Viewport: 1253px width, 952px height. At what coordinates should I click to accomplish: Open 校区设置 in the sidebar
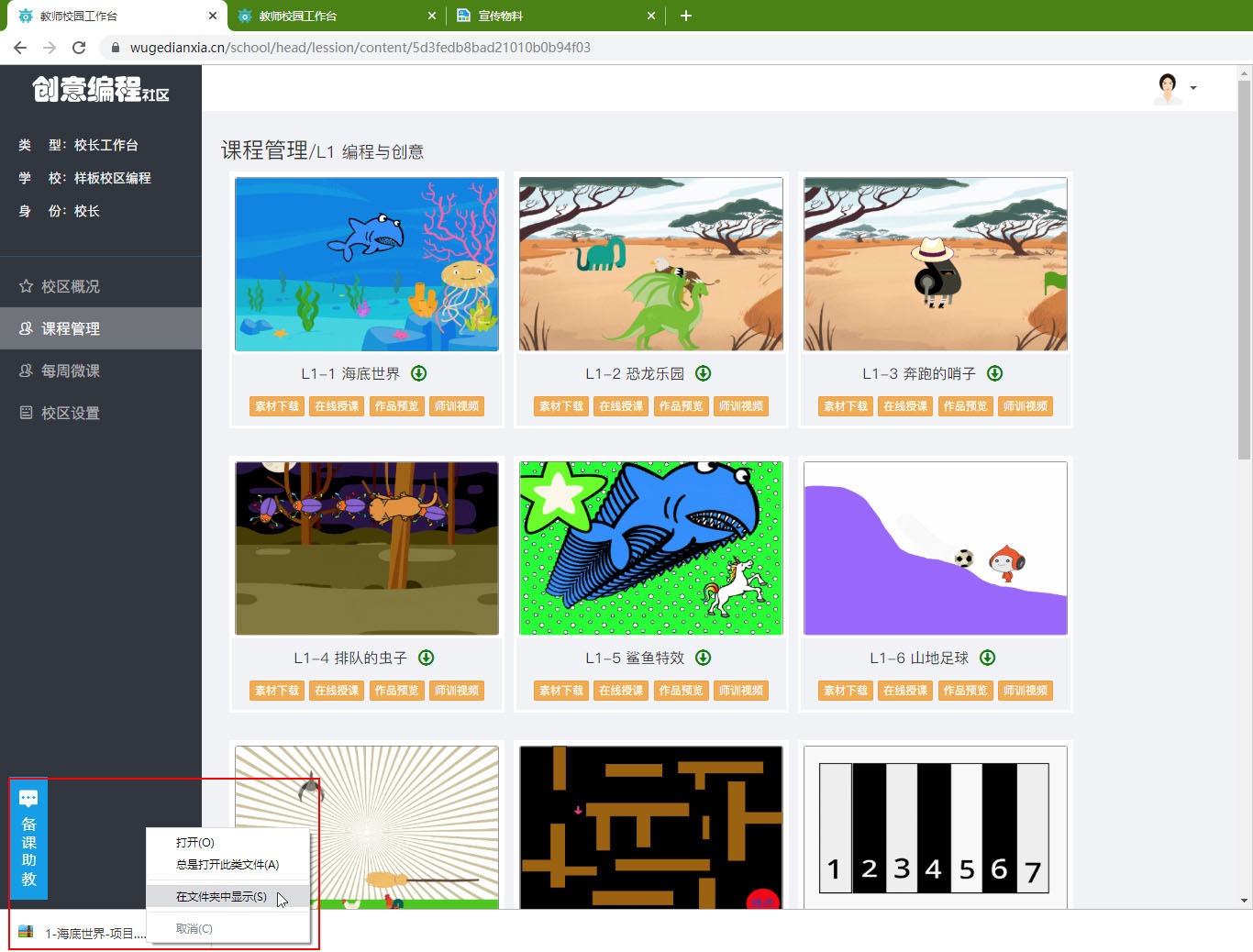point(101,413)
